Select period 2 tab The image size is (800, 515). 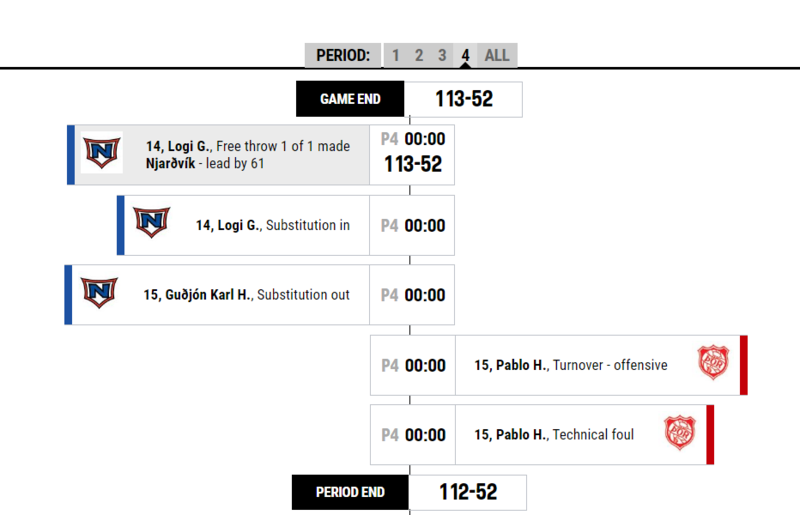(x=419, y=55)
